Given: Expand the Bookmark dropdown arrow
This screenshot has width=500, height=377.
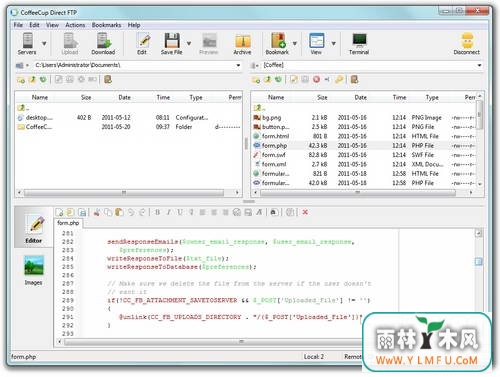Looking at the screenshot, I should click(x=295, y=43).
